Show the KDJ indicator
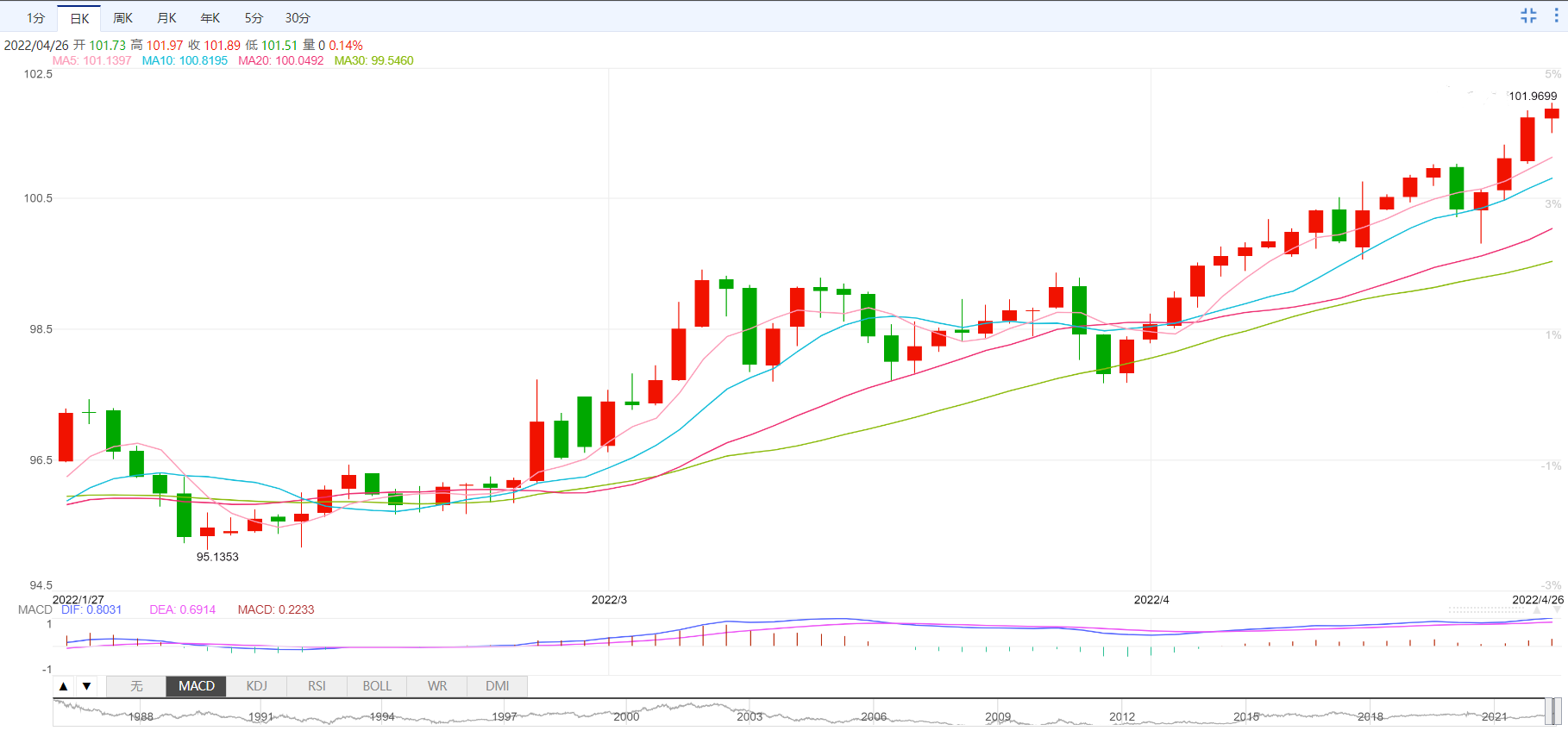The width and height of the screenshot is (1568, 737). click(257, 686)
